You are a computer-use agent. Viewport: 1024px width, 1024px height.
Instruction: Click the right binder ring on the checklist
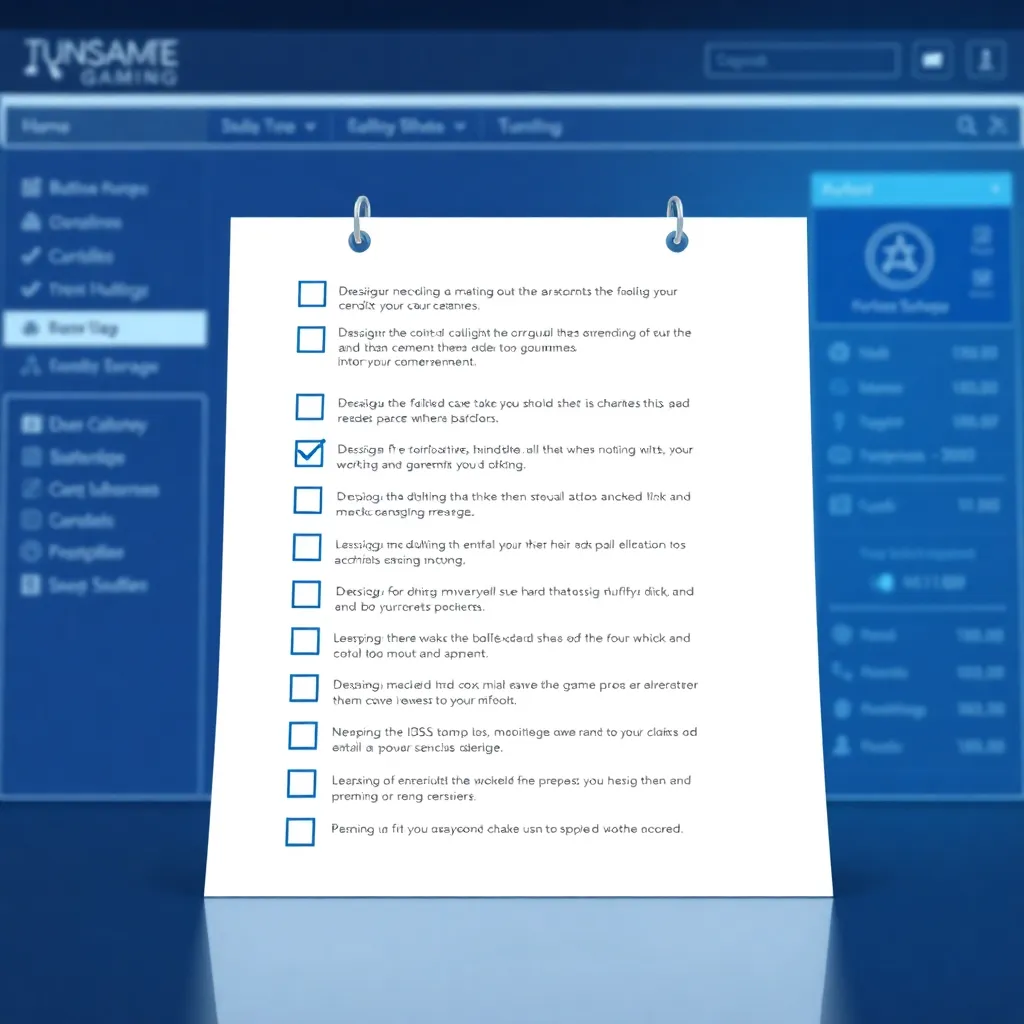677,224
